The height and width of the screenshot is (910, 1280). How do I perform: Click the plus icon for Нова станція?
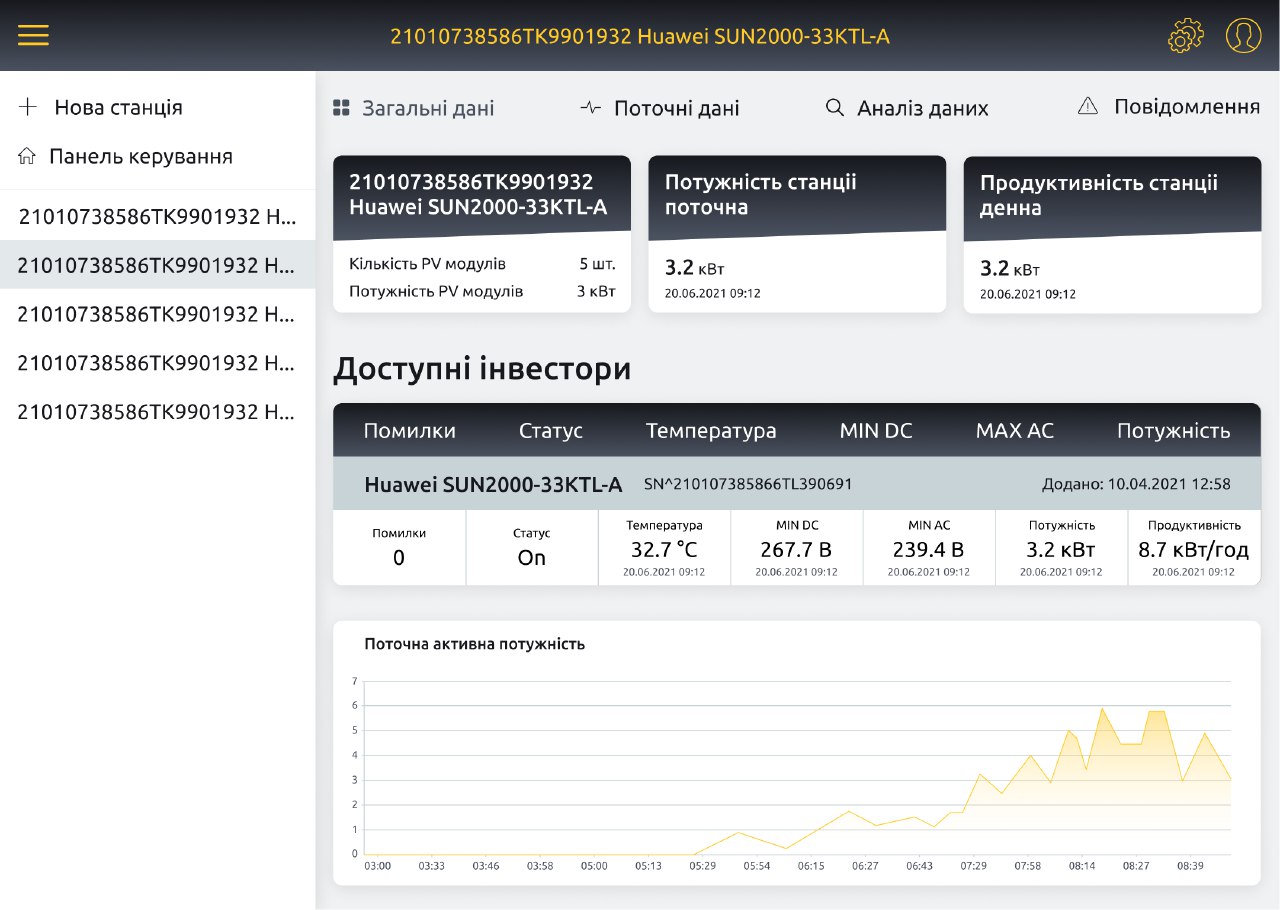(x=28, y=107)
